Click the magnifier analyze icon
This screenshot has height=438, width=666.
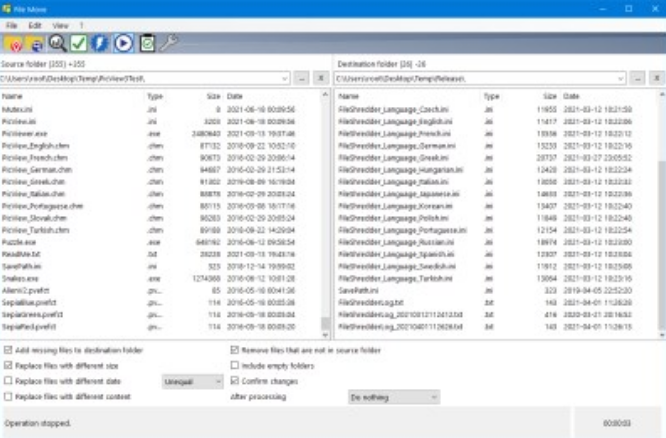coord(58,43)
